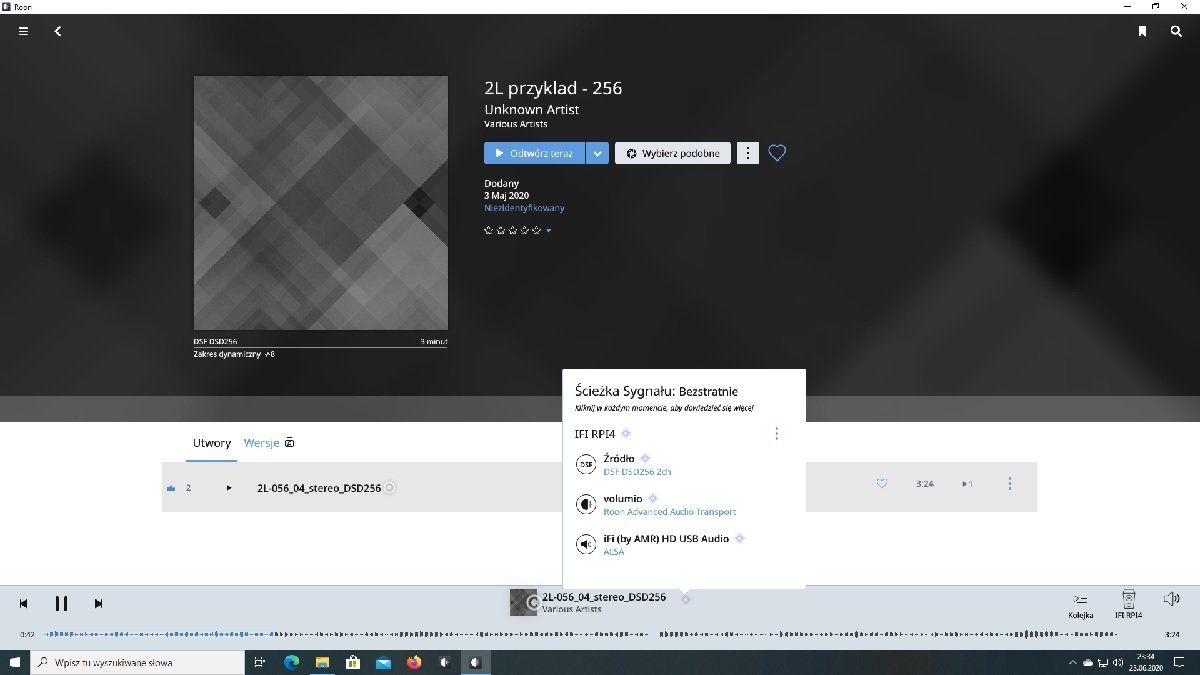Click now-playing title 2L-056_04_stereo_DSD256 in footer
1200x675 pixels.
click(604, 597)
